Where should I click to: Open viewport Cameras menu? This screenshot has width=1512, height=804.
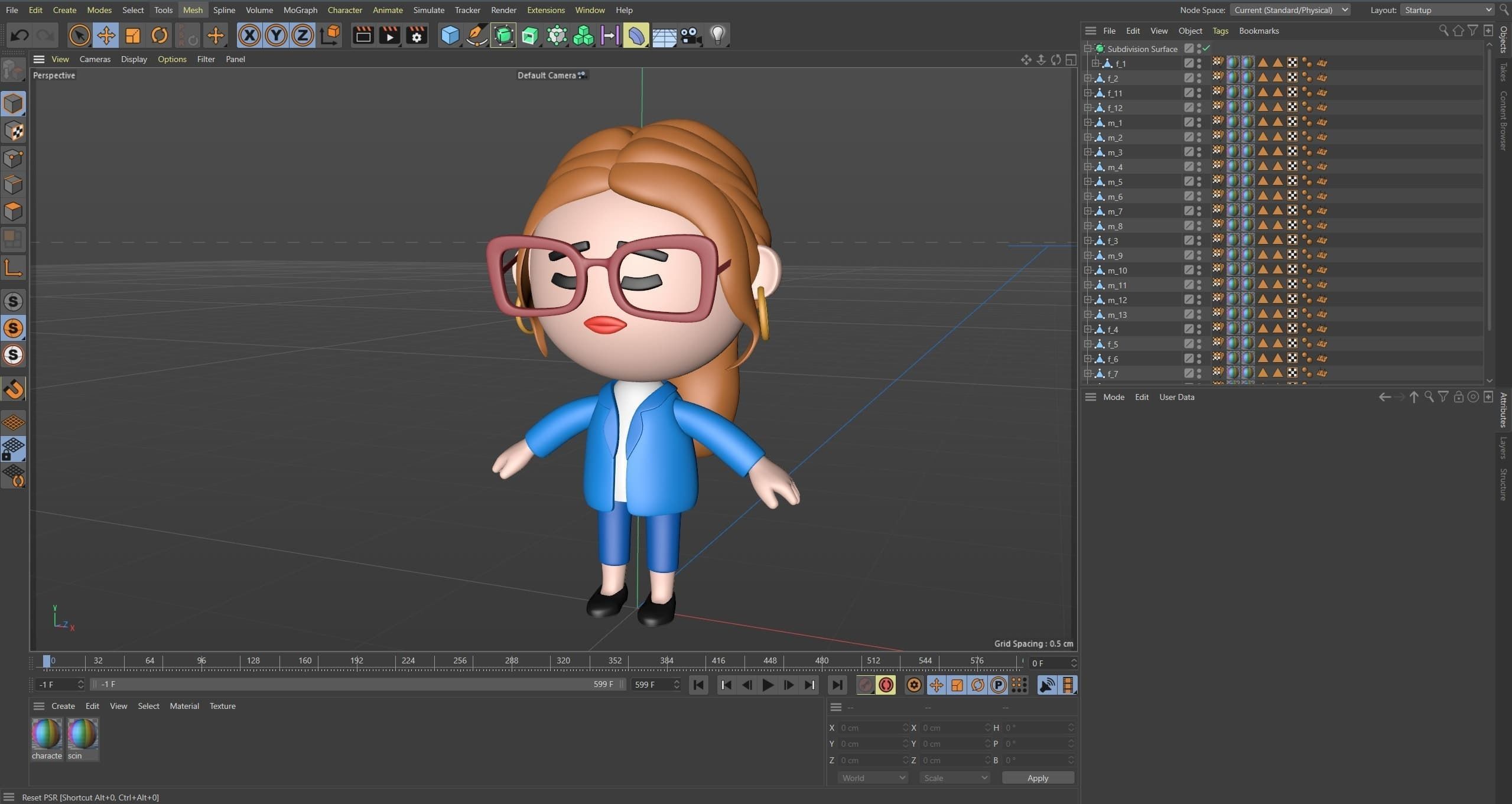click(x=95, y=59)
